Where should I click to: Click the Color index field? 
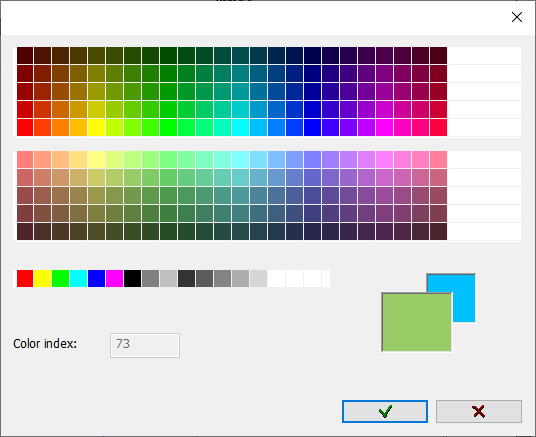pos(145,345)
